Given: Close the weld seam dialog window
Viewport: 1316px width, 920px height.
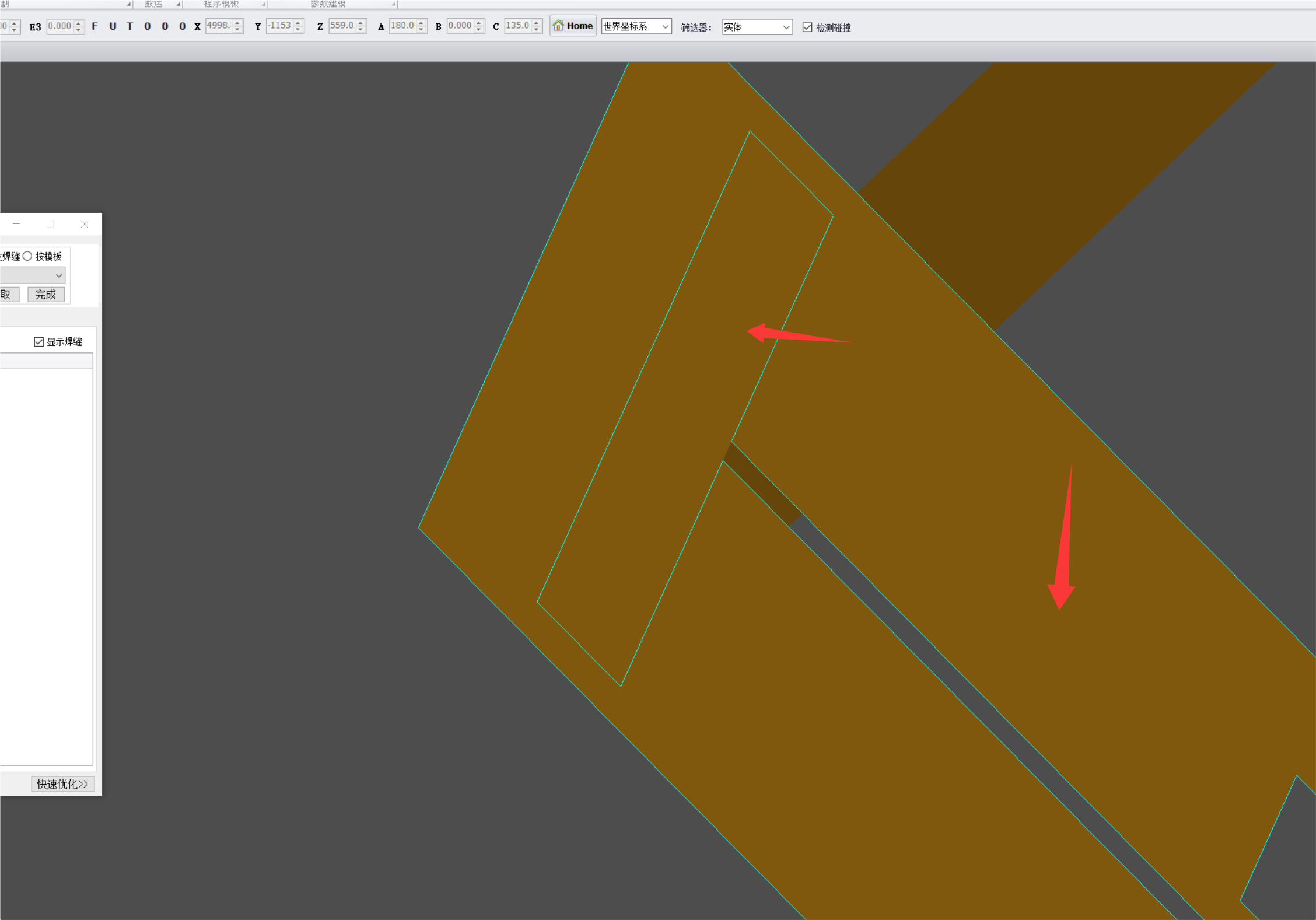Looking at the screenshot, I should [85, 224].
